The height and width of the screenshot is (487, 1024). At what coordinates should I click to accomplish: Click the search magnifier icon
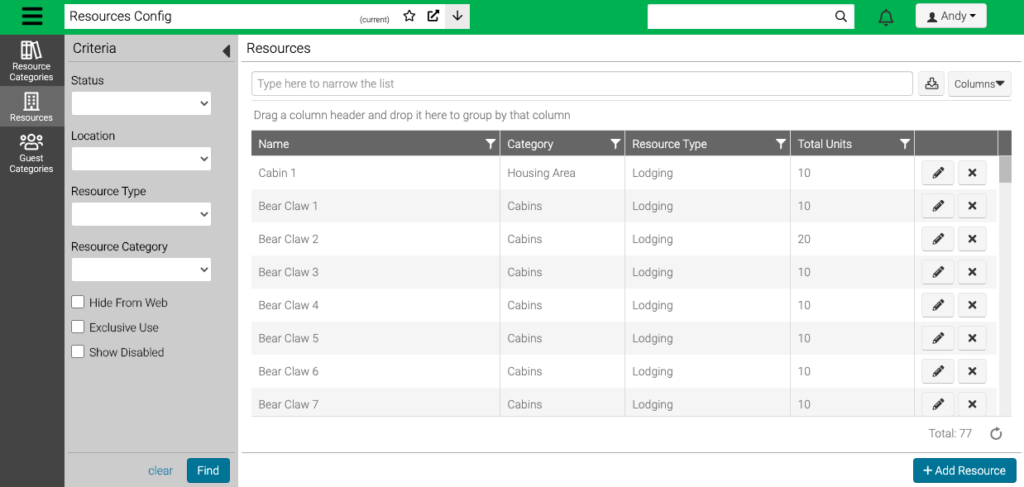[x=841, y=16]
